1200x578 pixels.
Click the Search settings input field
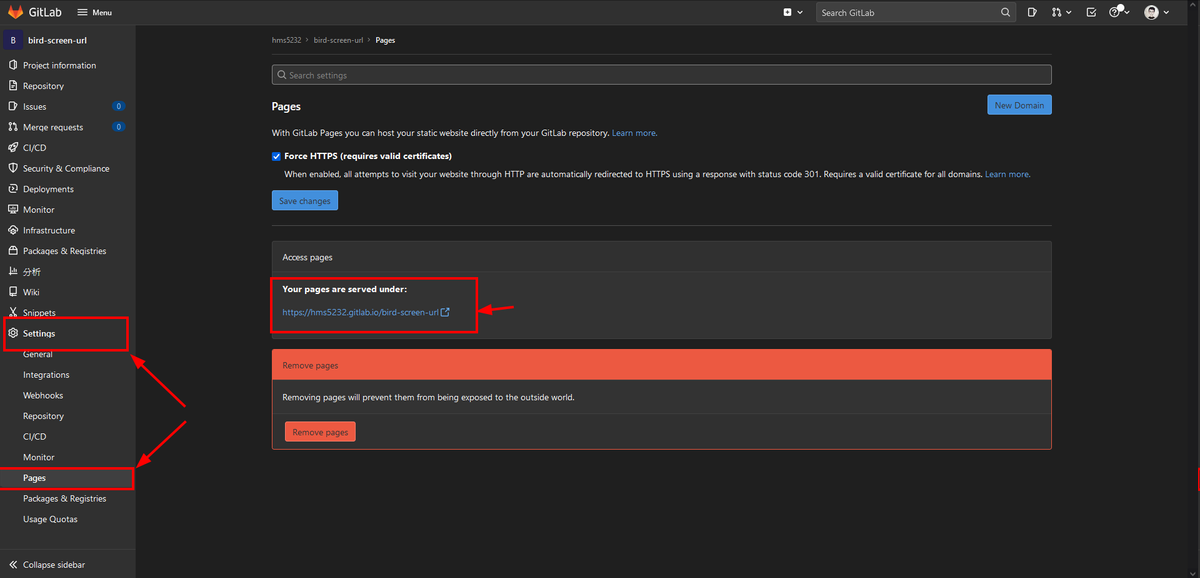661,75
